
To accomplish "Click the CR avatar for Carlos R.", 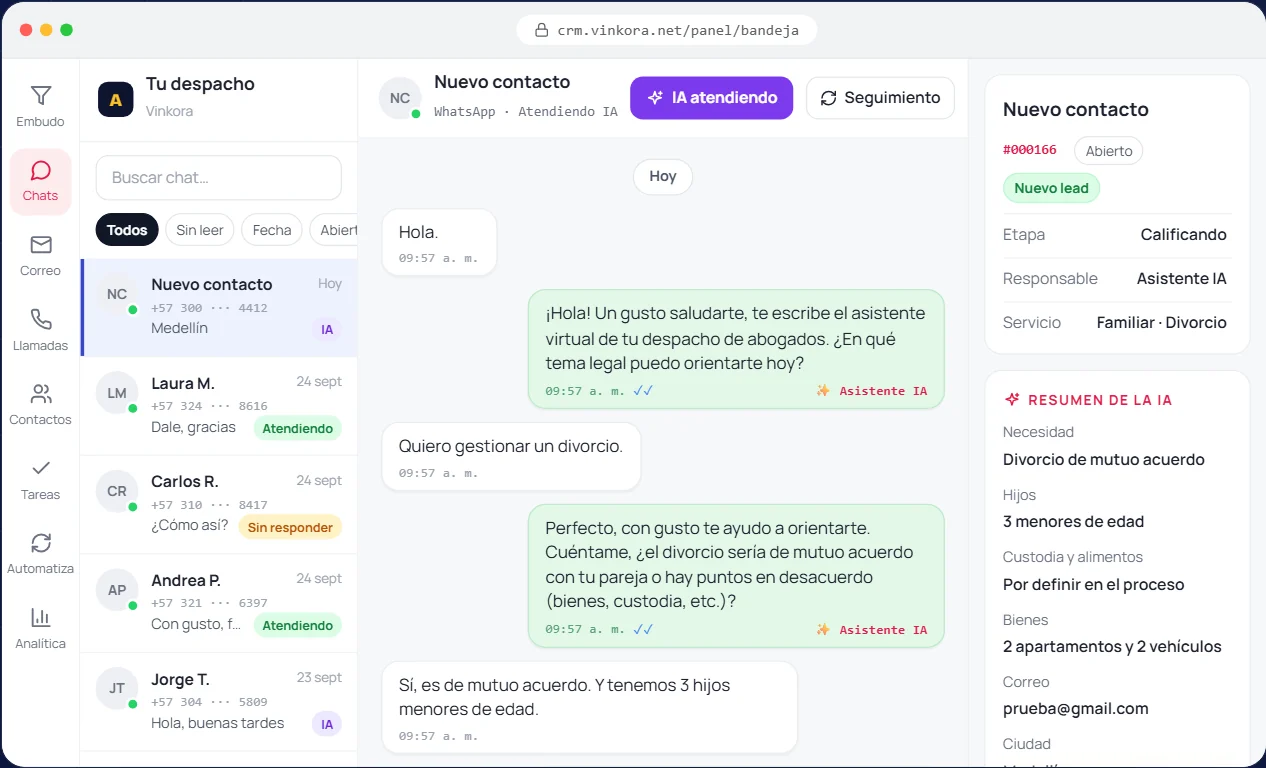I will pos(117,491).
